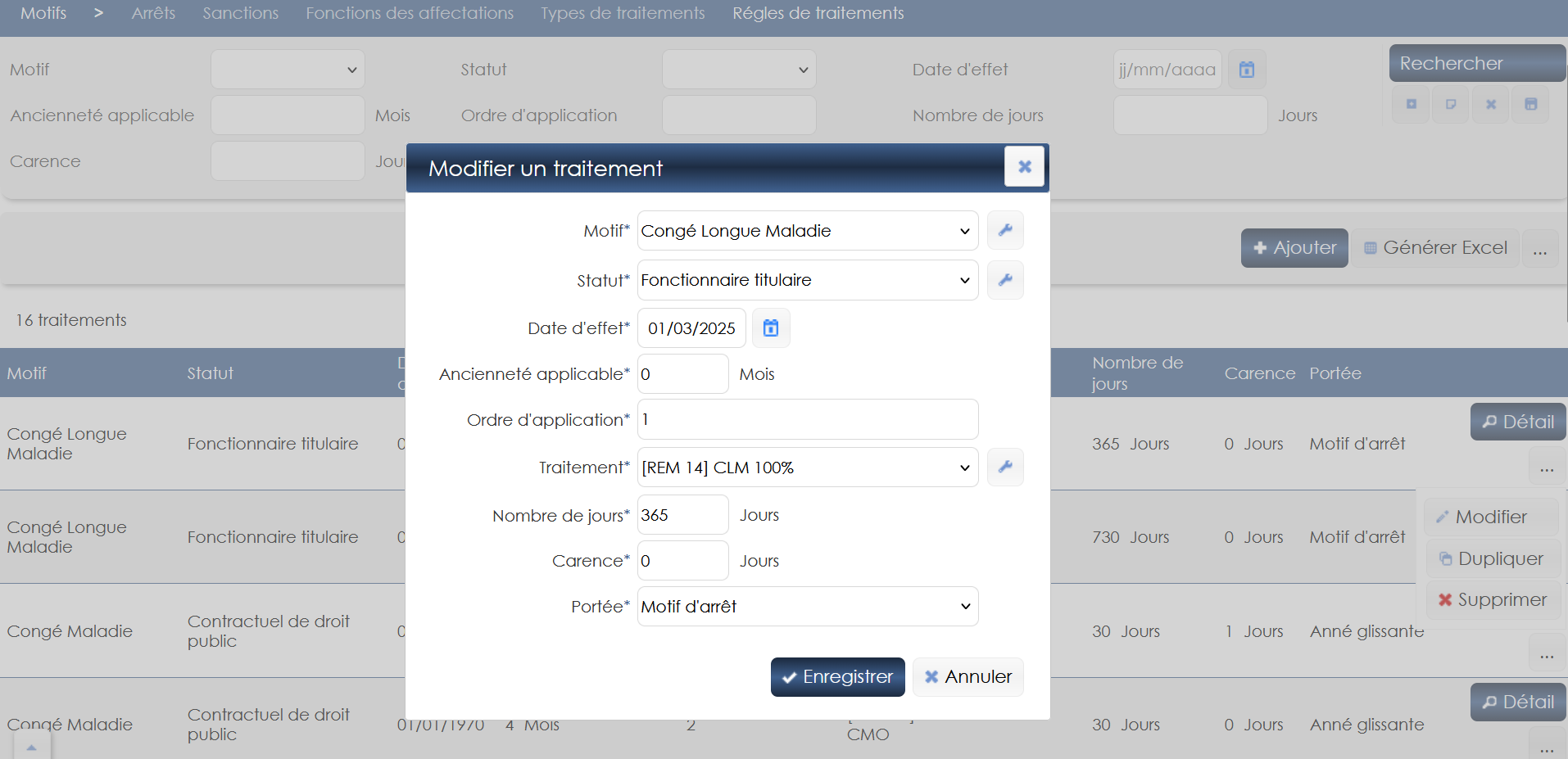Image resolution: width=1568 pixels, height=759 pixels.
Task: Open the Portée dropdown in the dialog
Action: coord(807,607)
